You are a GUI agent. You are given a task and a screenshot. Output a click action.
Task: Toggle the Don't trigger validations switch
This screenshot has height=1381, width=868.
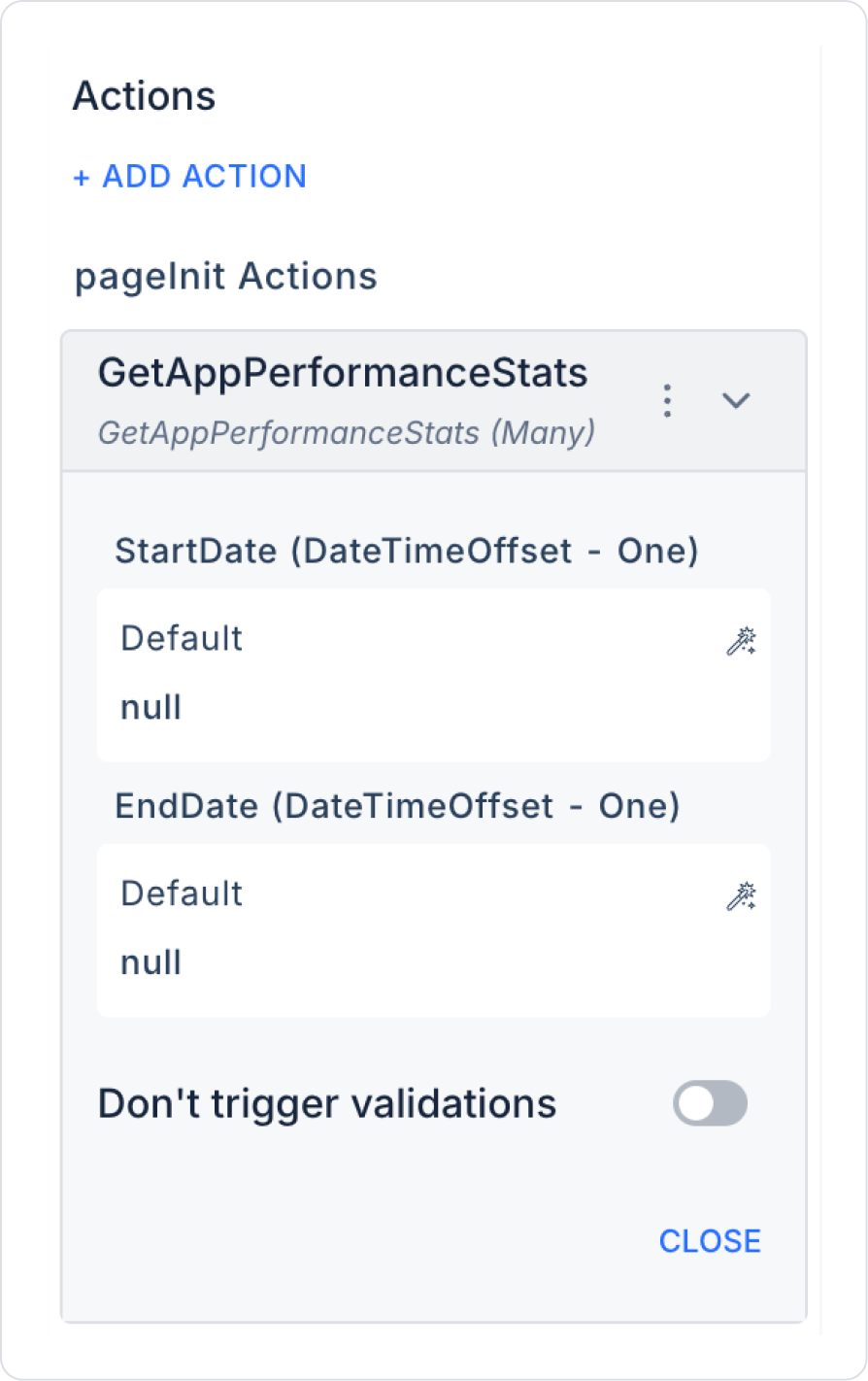pyautogui.click(x=710, y=1103)
